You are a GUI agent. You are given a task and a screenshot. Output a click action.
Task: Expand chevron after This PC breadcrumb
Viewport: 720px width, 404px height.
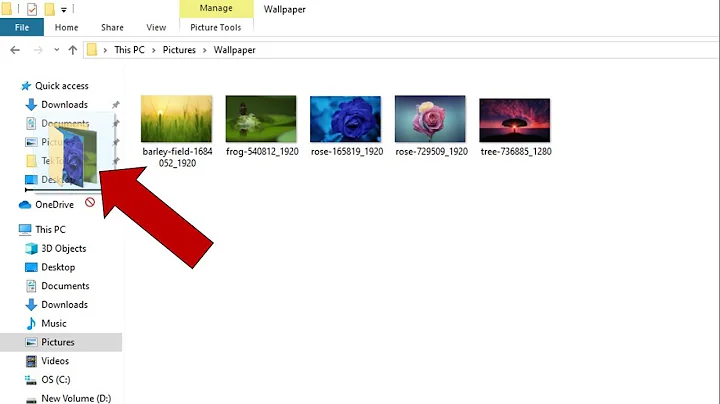pyautogui.click(x=154, y=50)
